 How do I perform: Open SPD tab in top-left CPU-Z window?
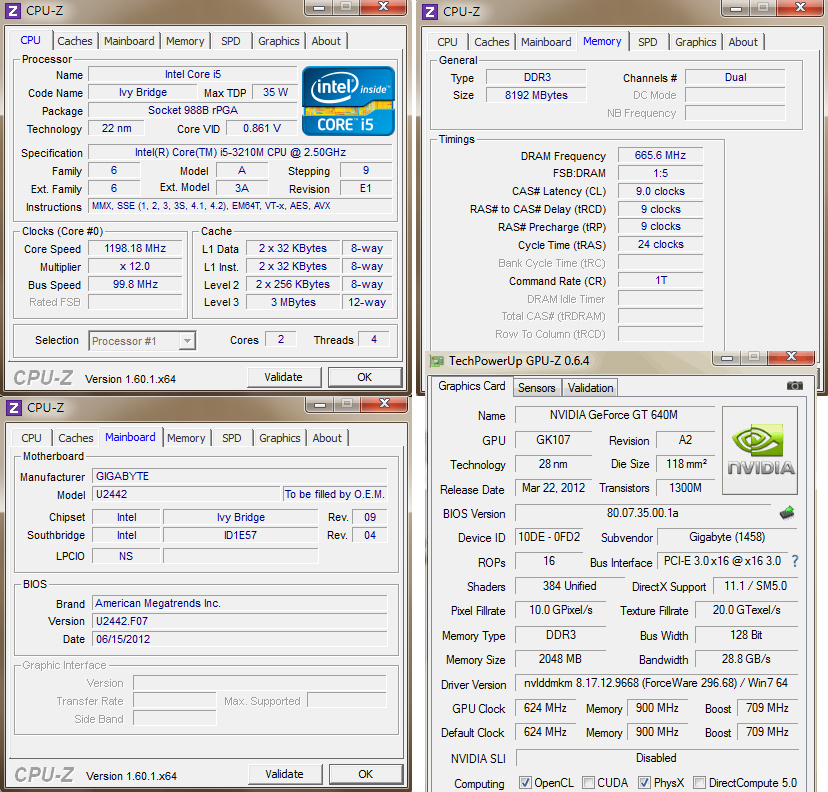231,41
